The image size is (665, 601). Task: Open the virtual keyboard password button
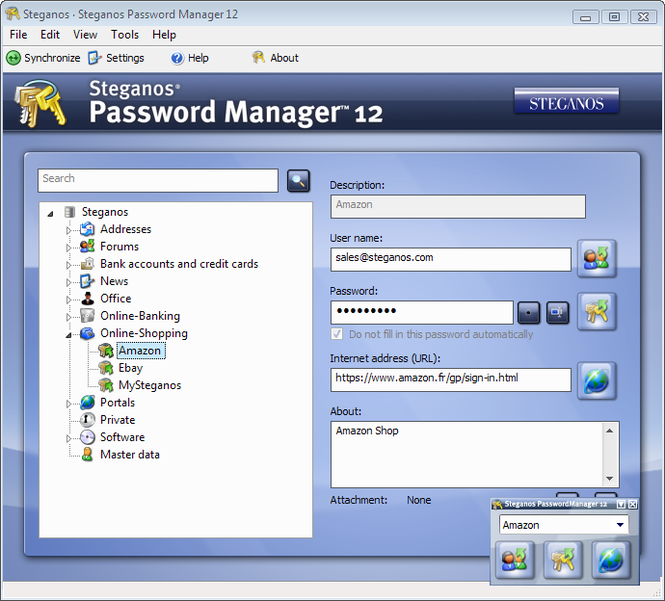[x=557, y=313]
